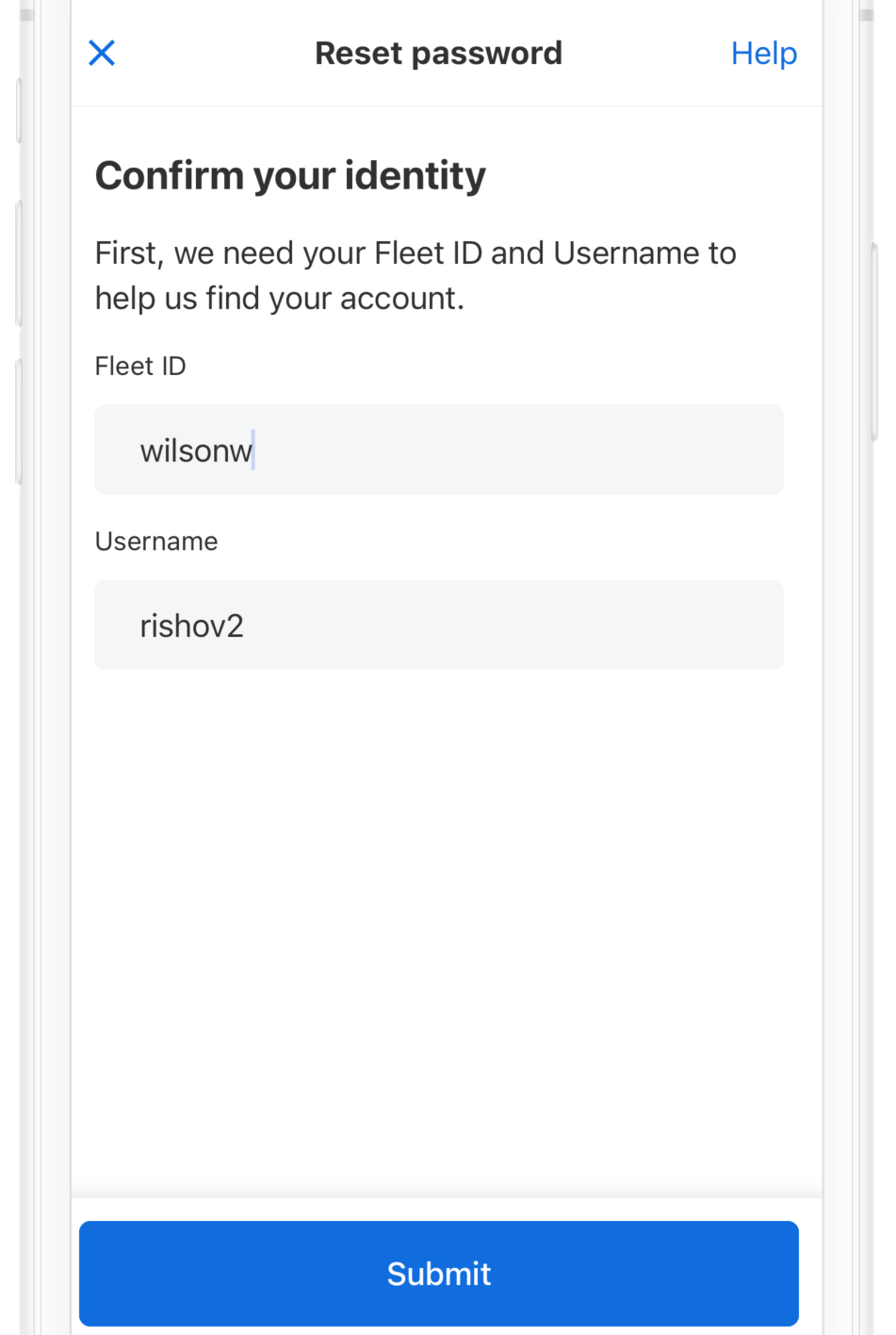Tap the Confirm your identity heading
Viewport: 896px width, 1335px height.
(289, 175)
